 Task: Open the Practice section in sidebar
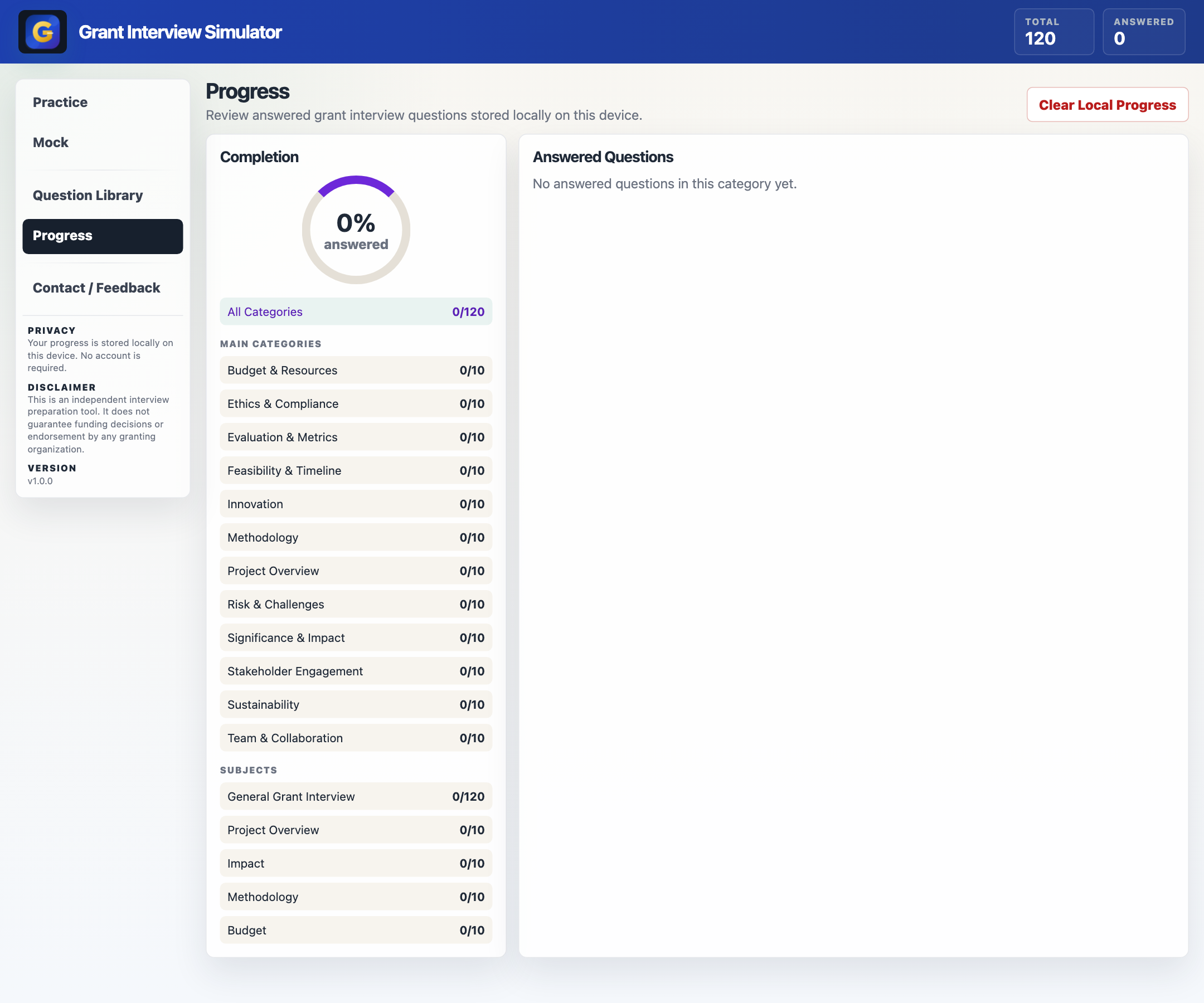[103, 103]
